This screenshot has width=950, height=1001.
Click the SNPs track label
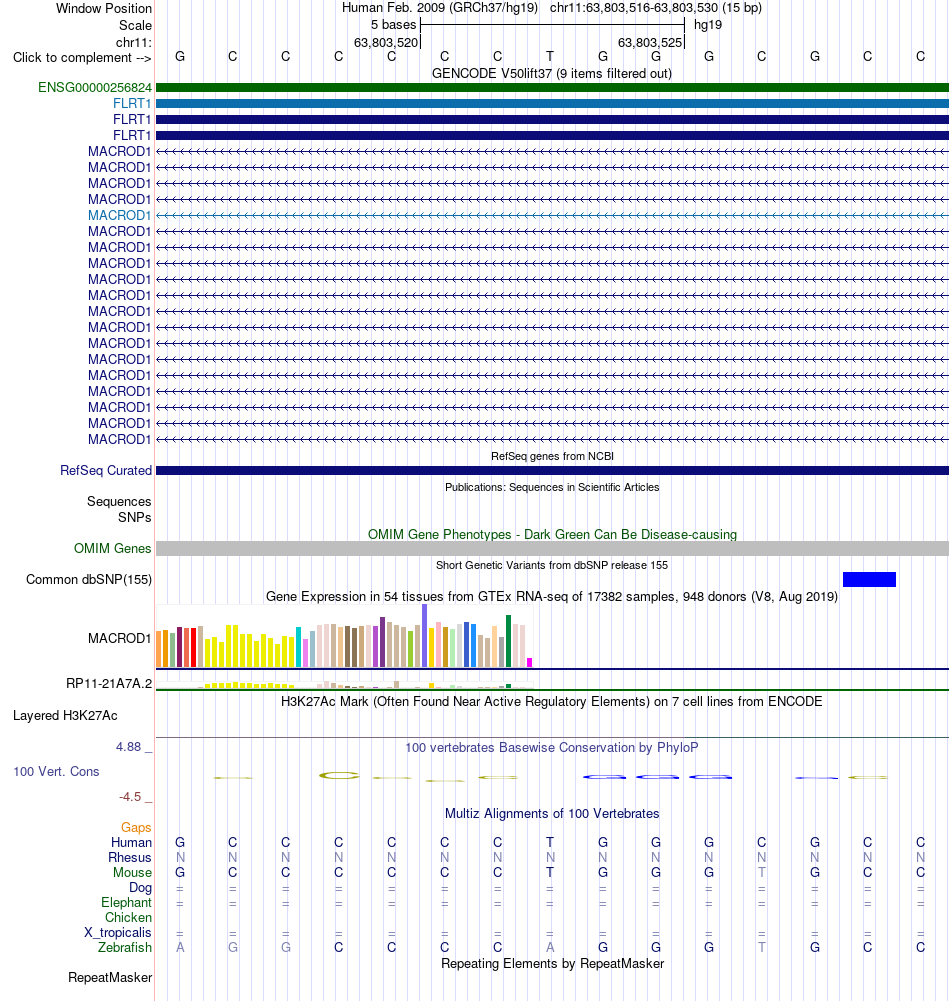tap(135, 517)
